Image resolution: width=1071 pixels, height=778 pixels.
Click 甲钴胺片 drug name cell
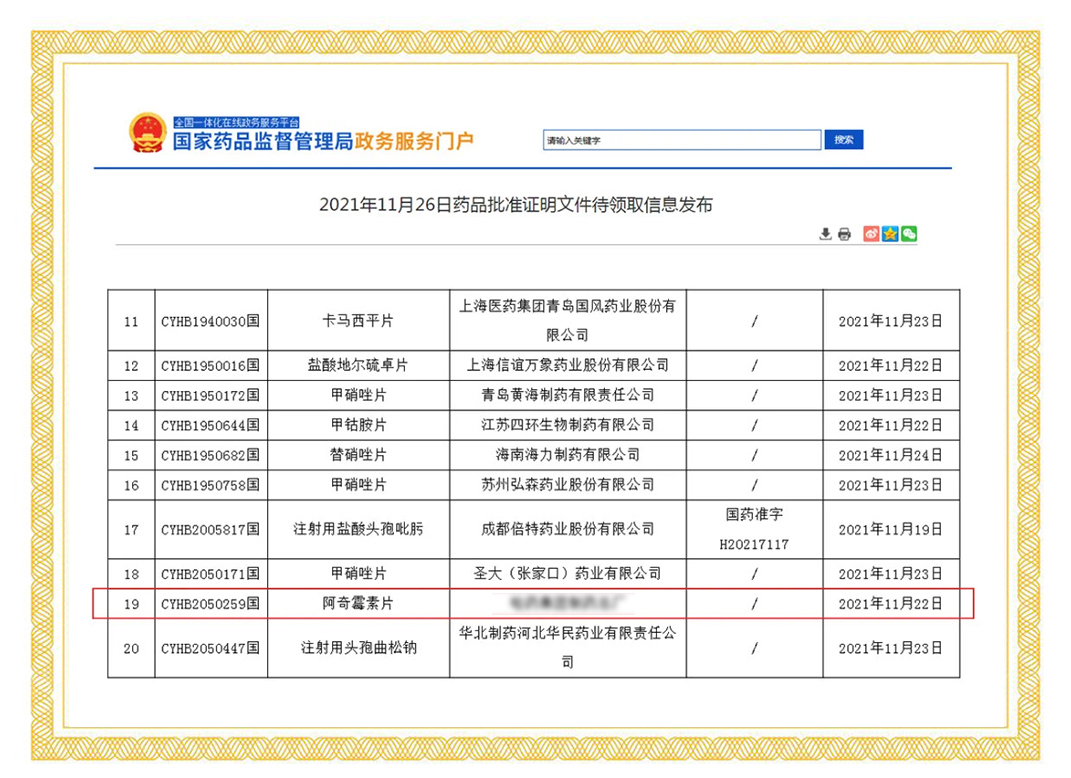pyautogui.click(x=358, y=425)
